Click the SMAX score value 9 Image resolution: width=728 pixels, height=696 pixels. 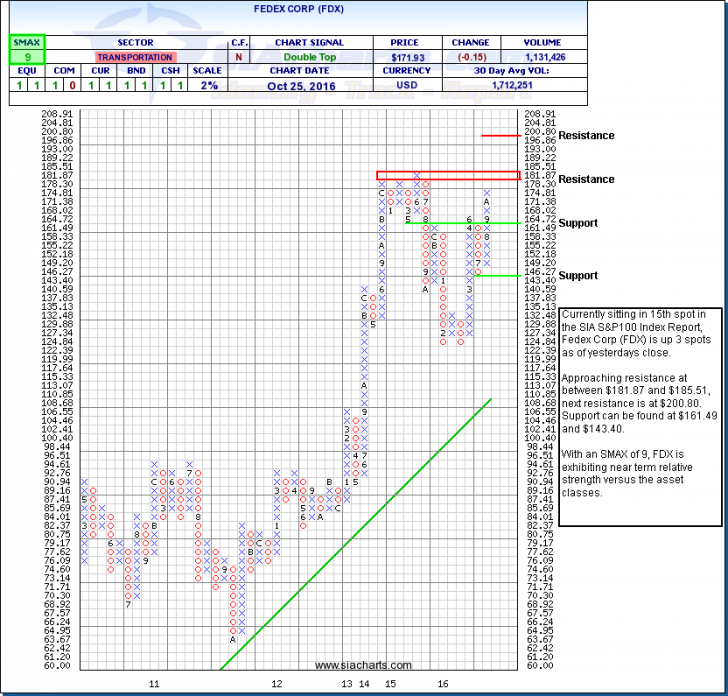pyautogui.click(x=25, y=58)
